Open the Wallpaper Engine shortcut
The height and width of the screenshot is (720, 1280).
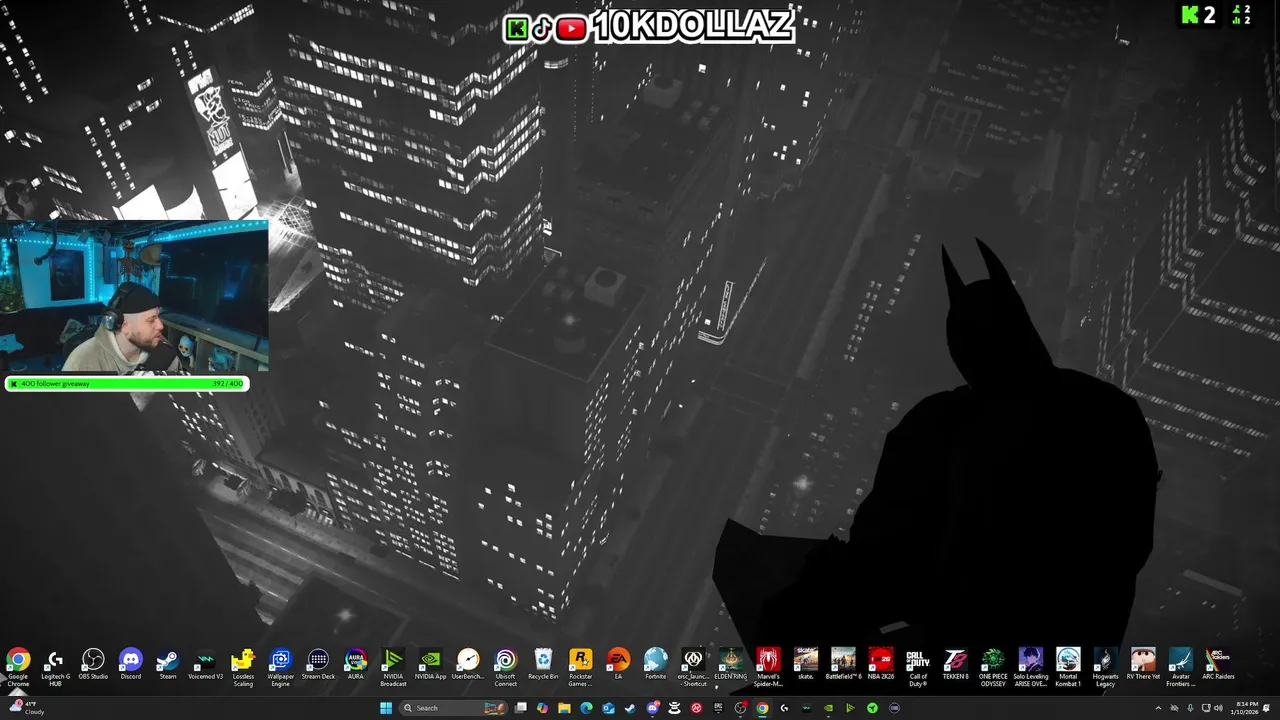[x=281, y=667]
